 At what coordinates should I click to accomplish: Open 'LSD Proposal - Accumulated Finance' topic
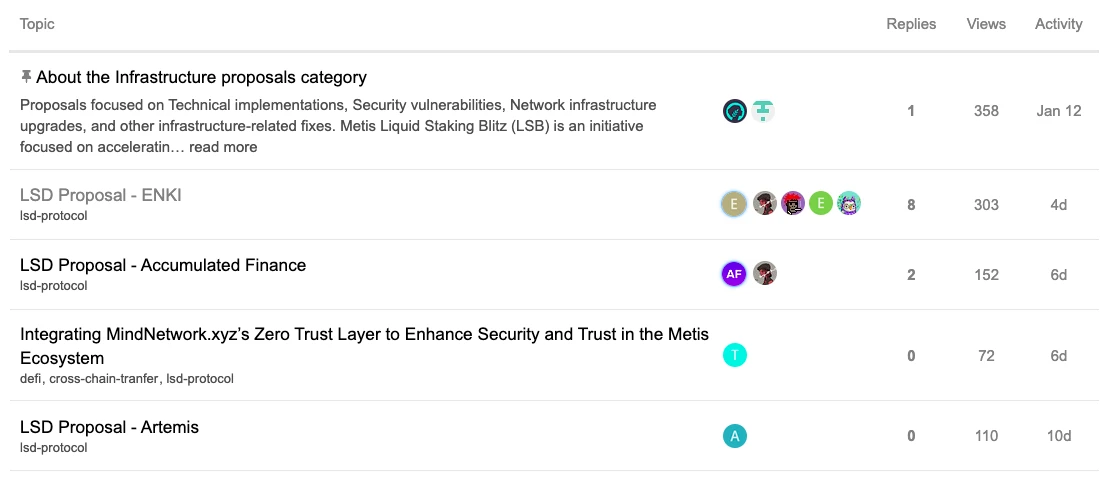pos(163,265)
